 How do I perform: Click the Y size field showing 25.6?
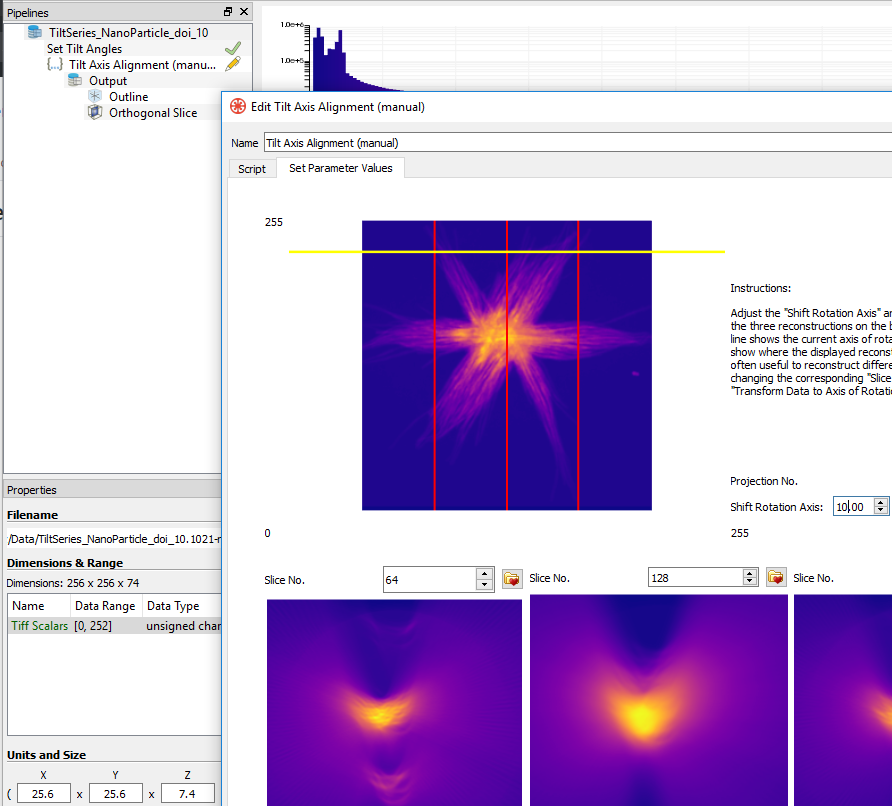pyautogui.click(x=115, y=793)
